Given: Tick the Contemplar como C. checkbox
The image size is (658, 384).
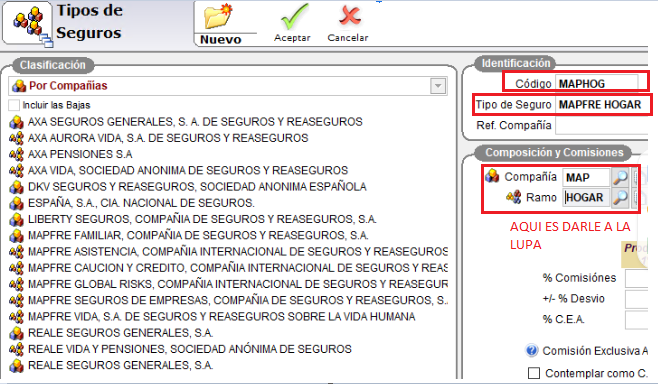Looking at the screenshot, I should 534,373.
